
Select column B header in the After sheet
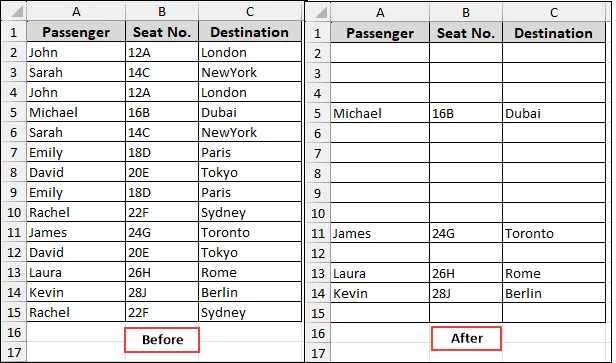point(466,13)
